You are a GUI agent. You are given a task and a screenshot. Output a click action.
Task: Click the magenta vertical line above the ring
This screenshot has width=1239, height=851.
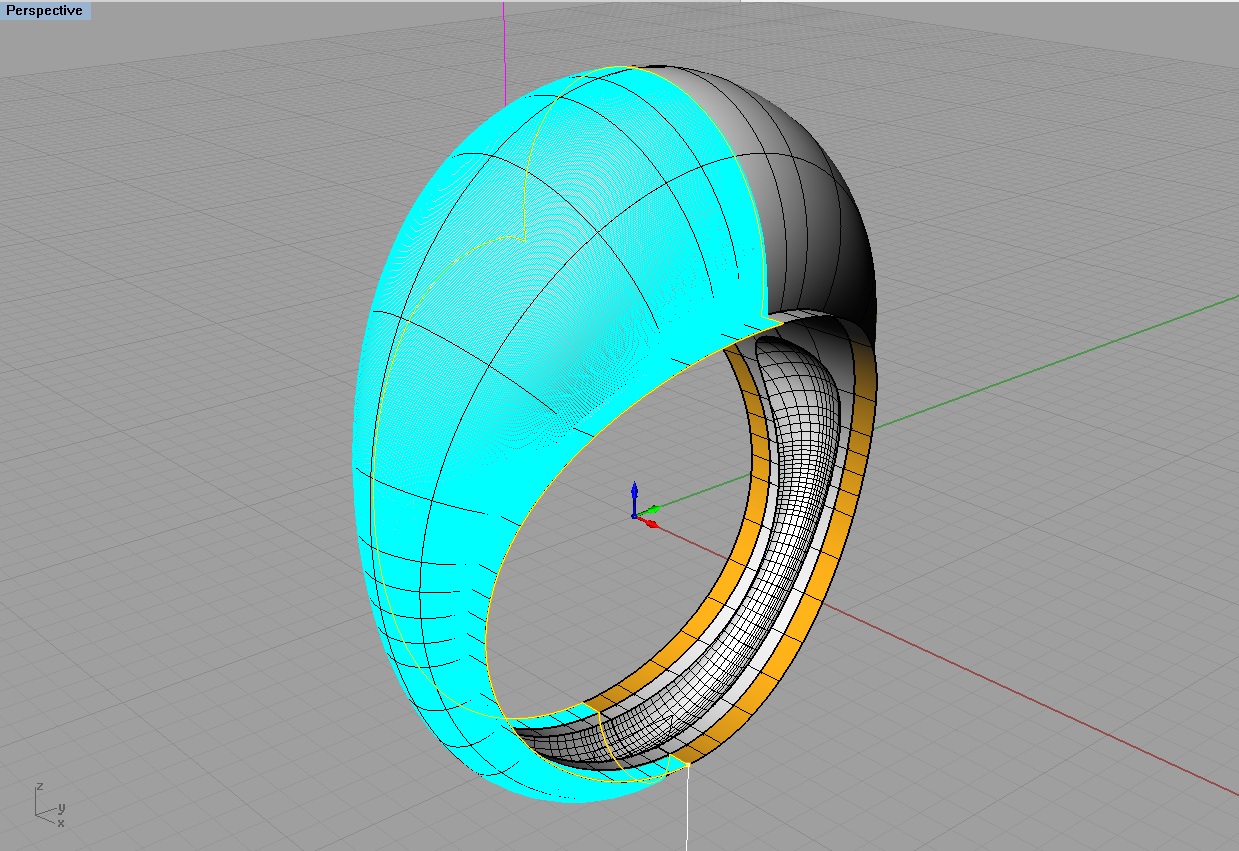(x=504, y=50)
